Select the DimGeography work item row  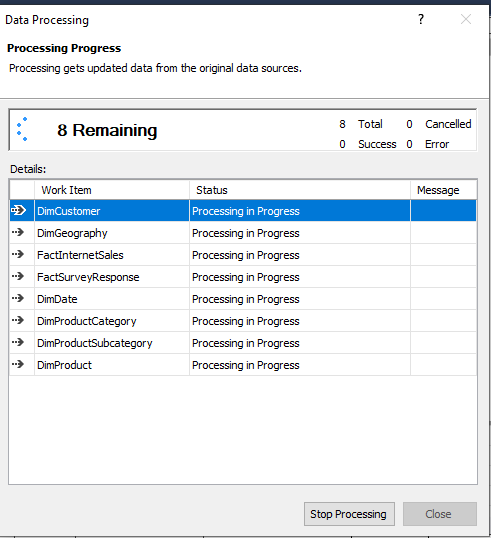pos(243,233)
